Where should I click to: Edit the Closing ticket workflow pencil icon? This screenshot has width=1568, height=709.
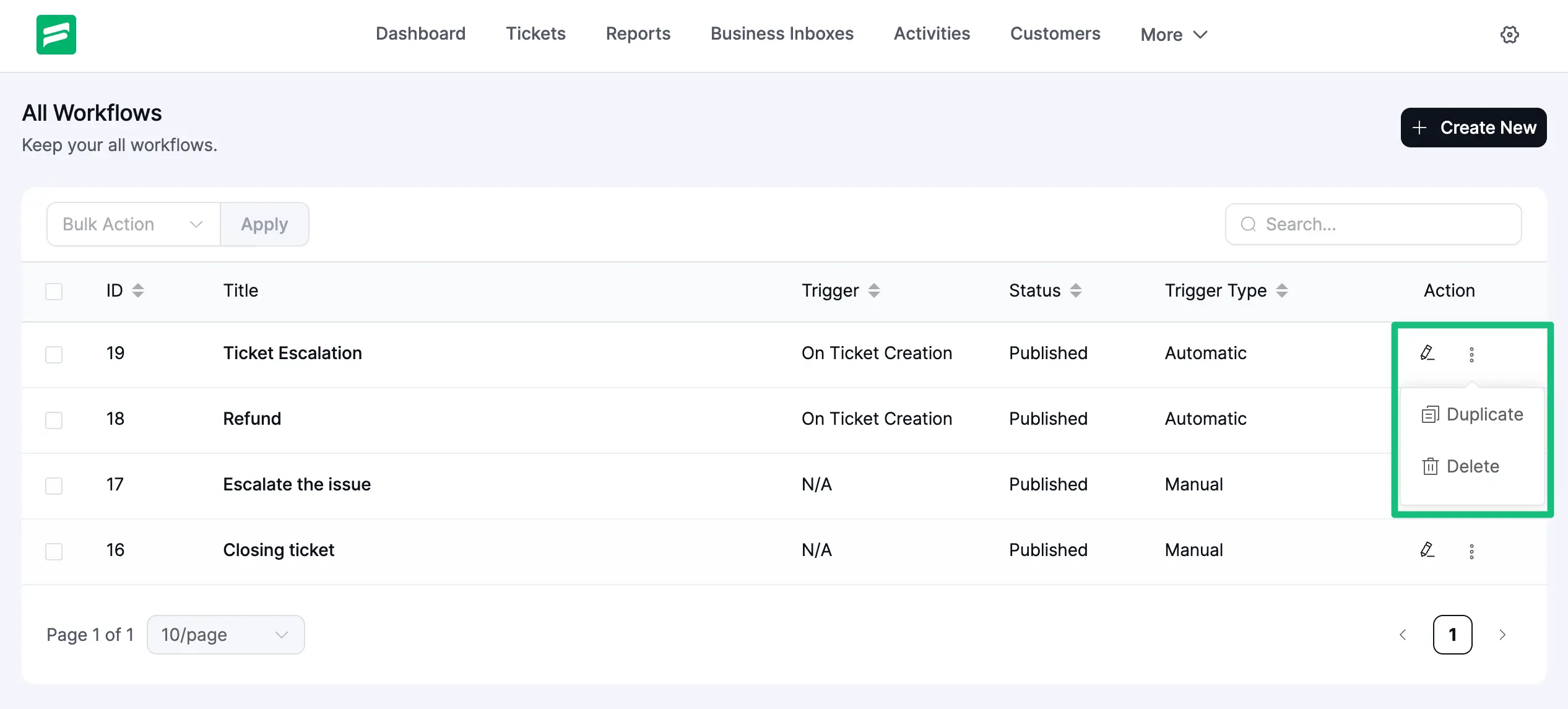(x=1427, y=550)
